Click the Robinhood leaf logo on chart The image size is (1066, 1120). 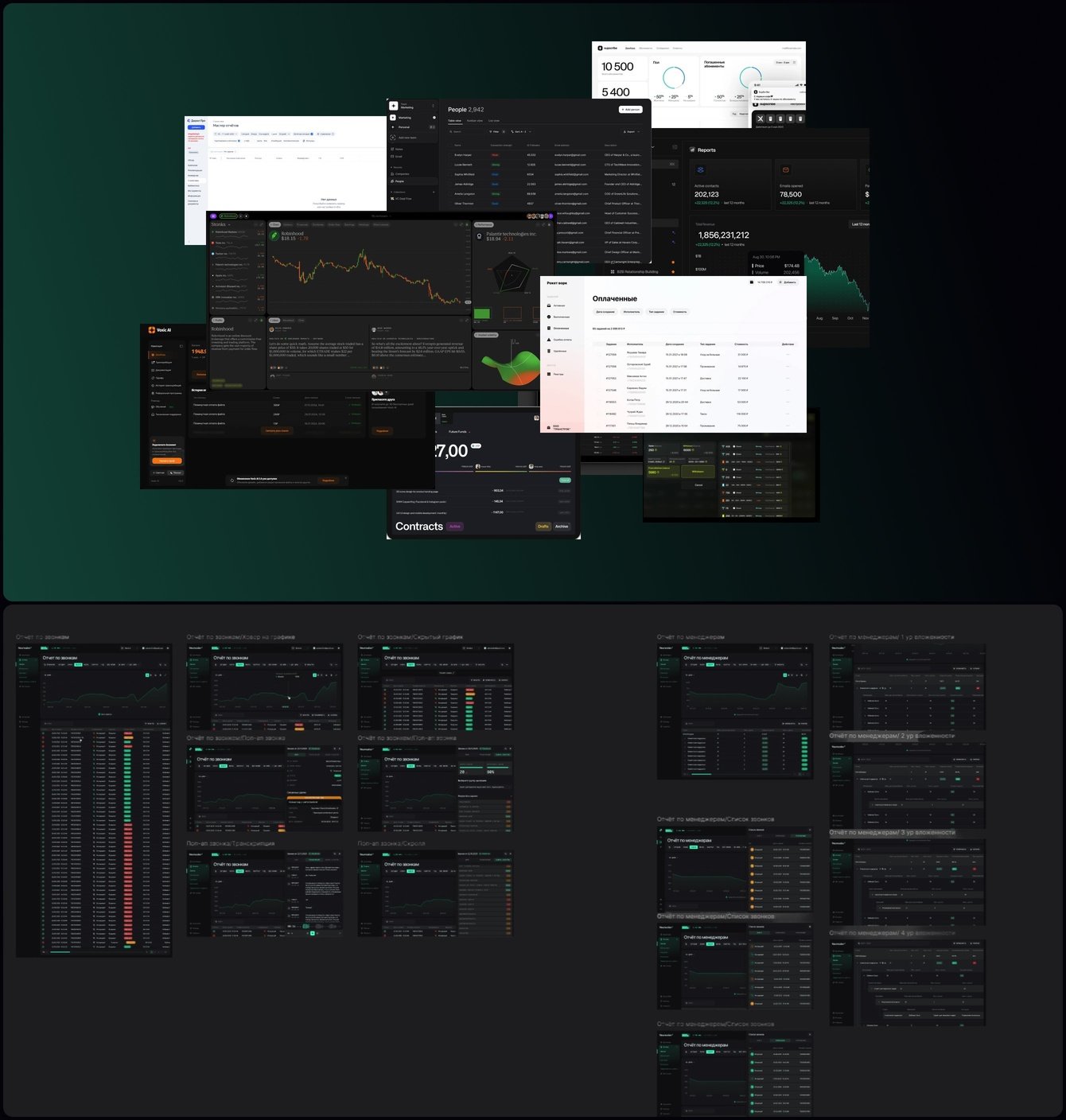(274, 235)
